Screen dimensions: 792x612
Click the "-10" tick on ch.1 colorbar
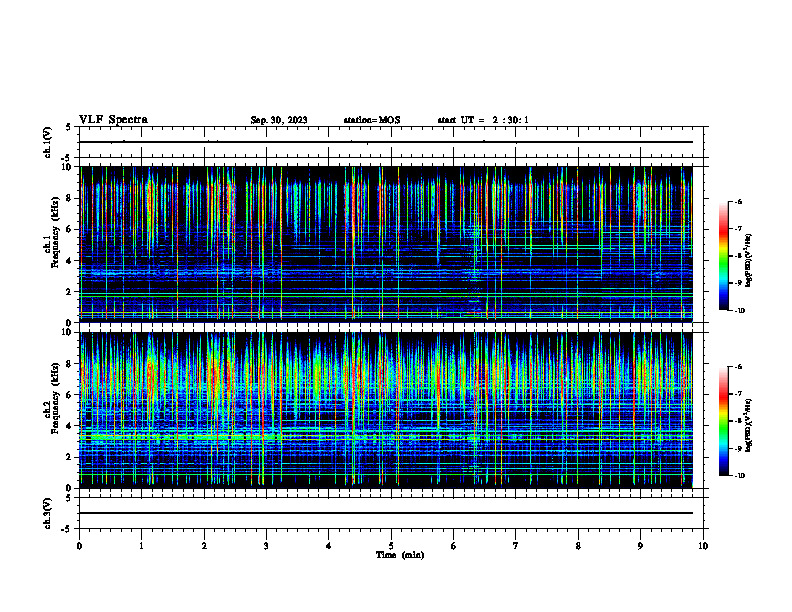click(740, 311)
